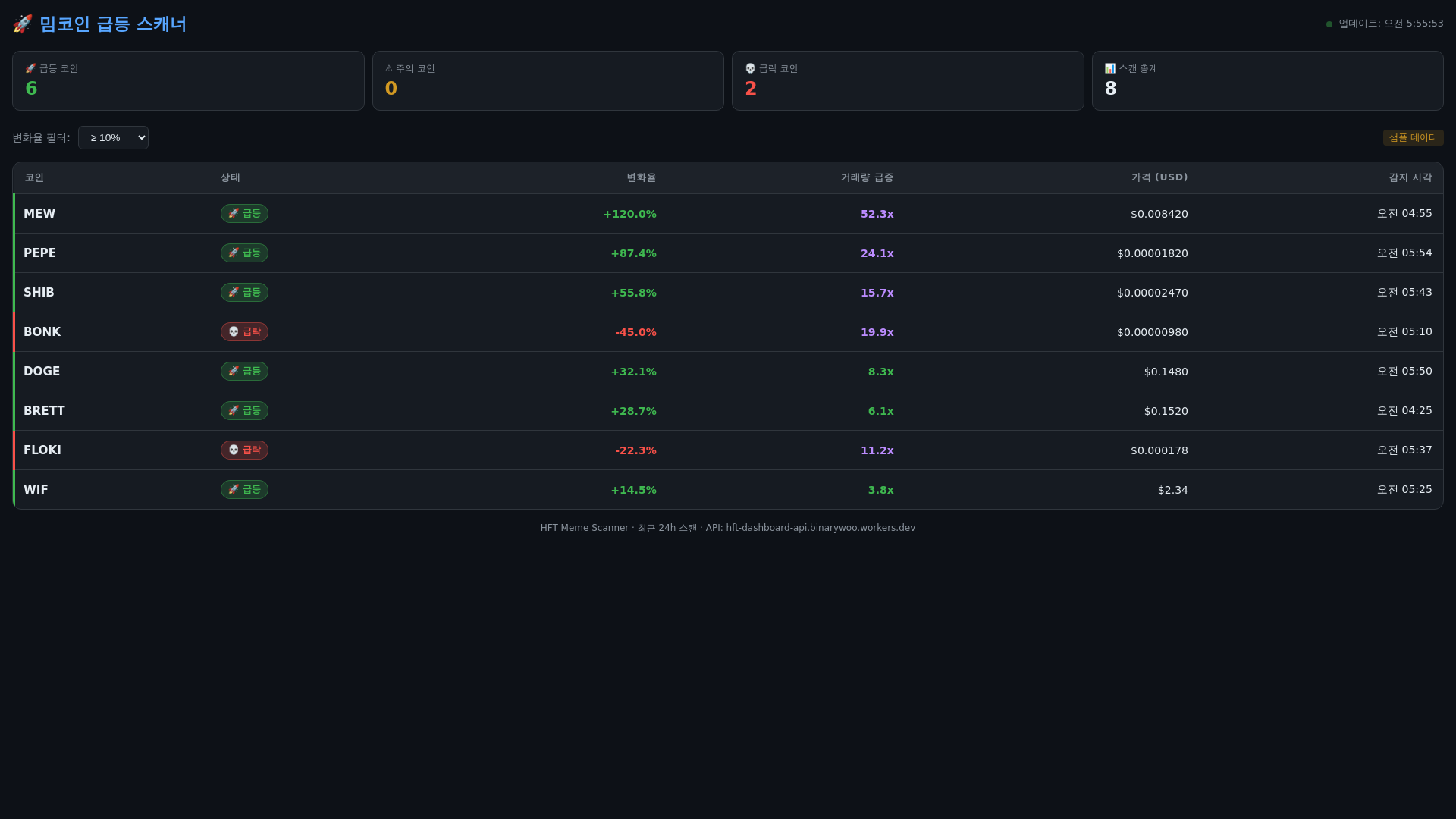The height and width of the screenshot is (819, 1456).
Task: Select the PEPE coin row
Action: pyautogui.click(x=40, y=253)
